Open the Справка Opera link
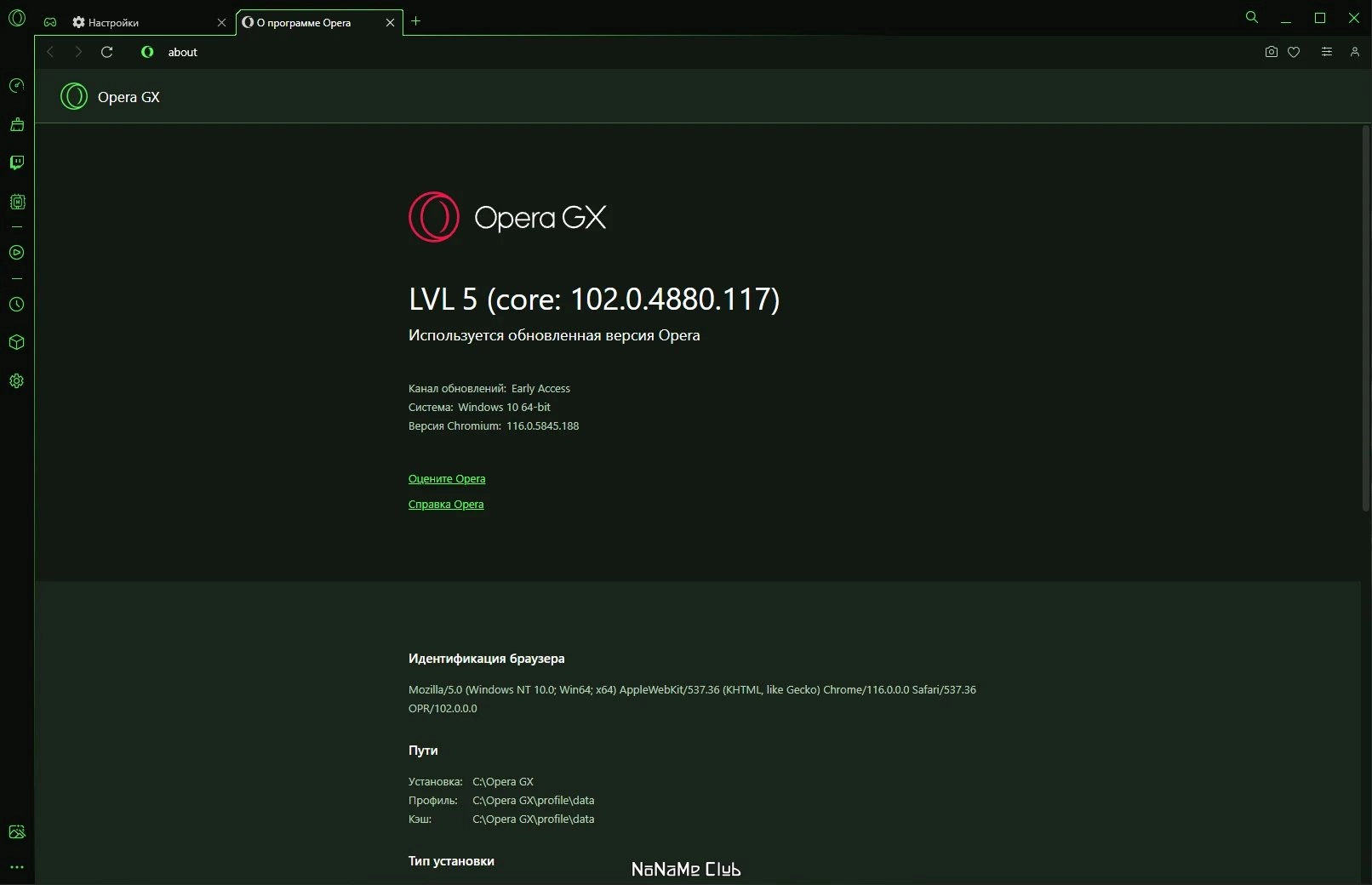1372x885 pixels. (446, 504)
